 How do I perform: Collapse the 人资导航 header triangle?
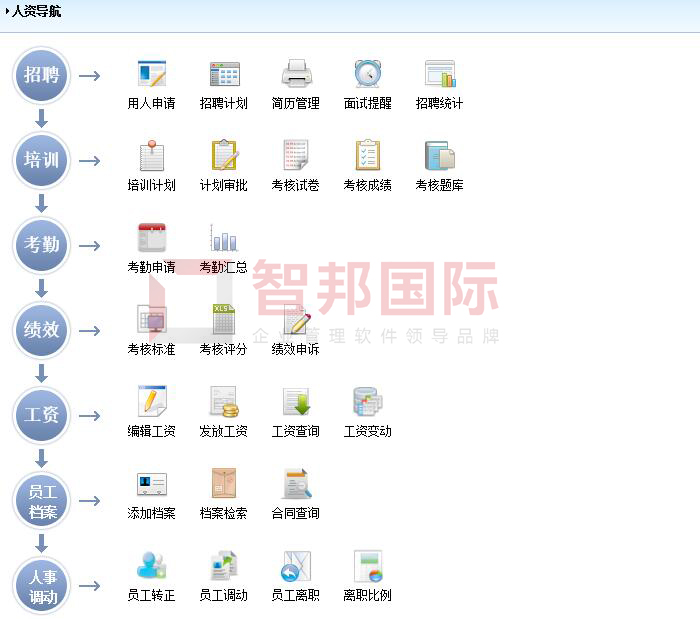7,12
